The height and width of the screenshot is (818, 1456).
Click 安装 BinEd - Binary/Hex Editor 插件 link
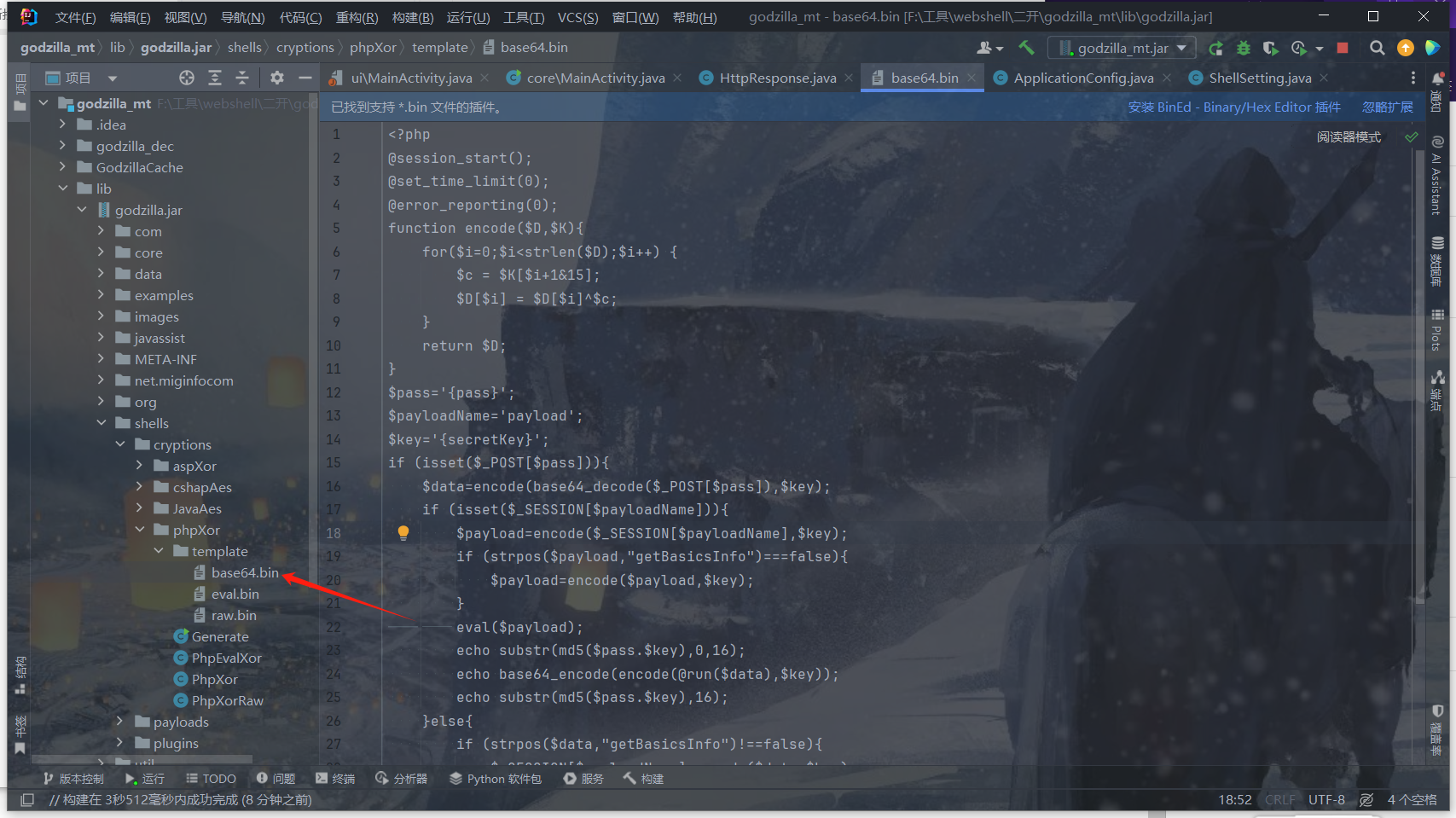(x=1234, y=107)
